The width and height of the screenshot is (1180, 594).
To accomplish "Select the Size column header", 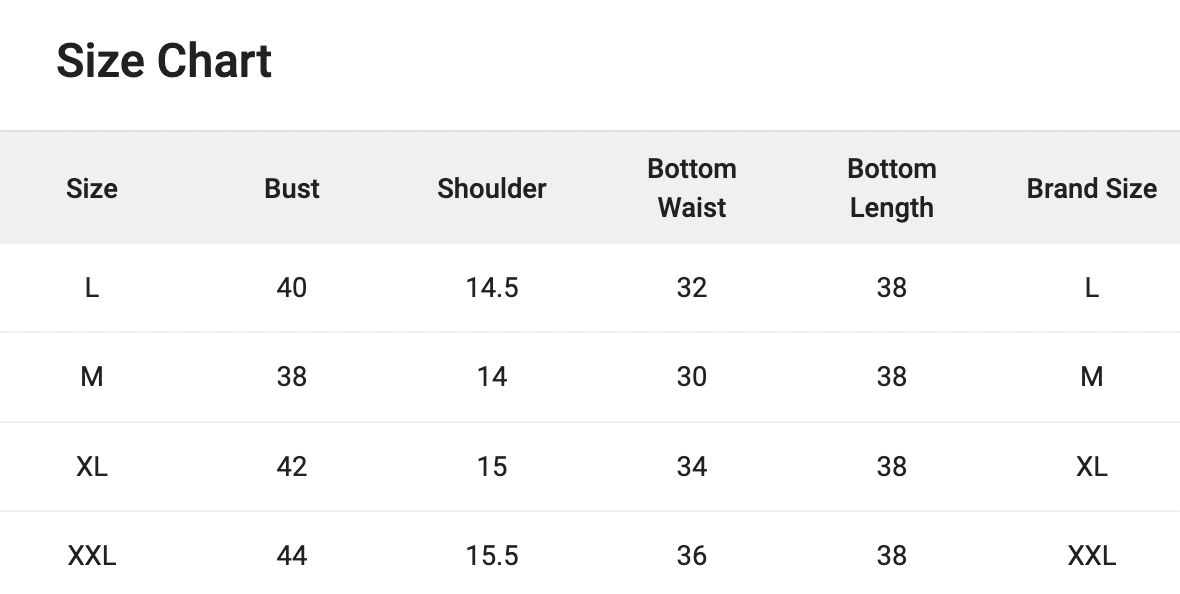I will click(x=92, y=188).
